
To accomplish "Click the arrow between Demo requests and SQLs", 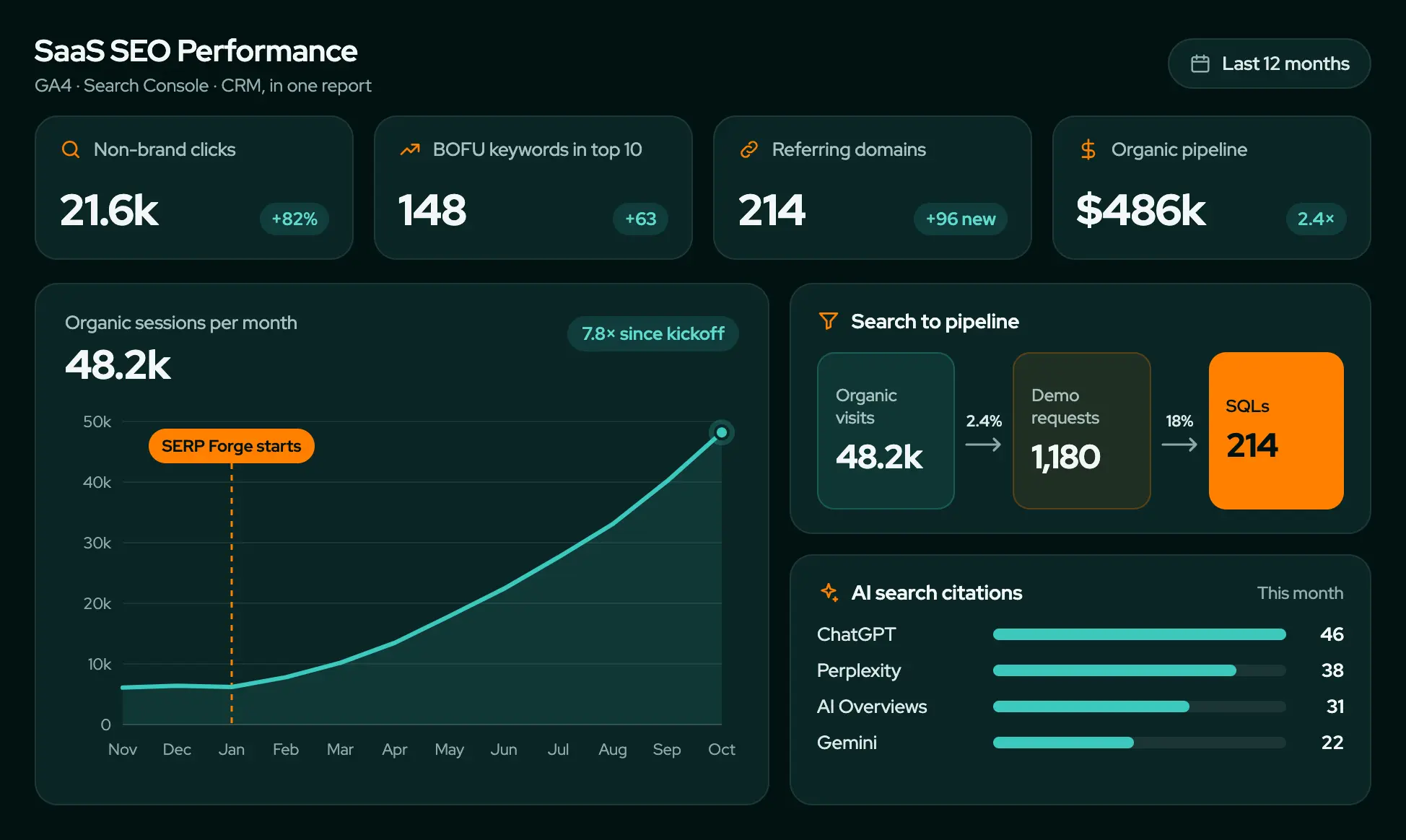I will pos(1179,445).
